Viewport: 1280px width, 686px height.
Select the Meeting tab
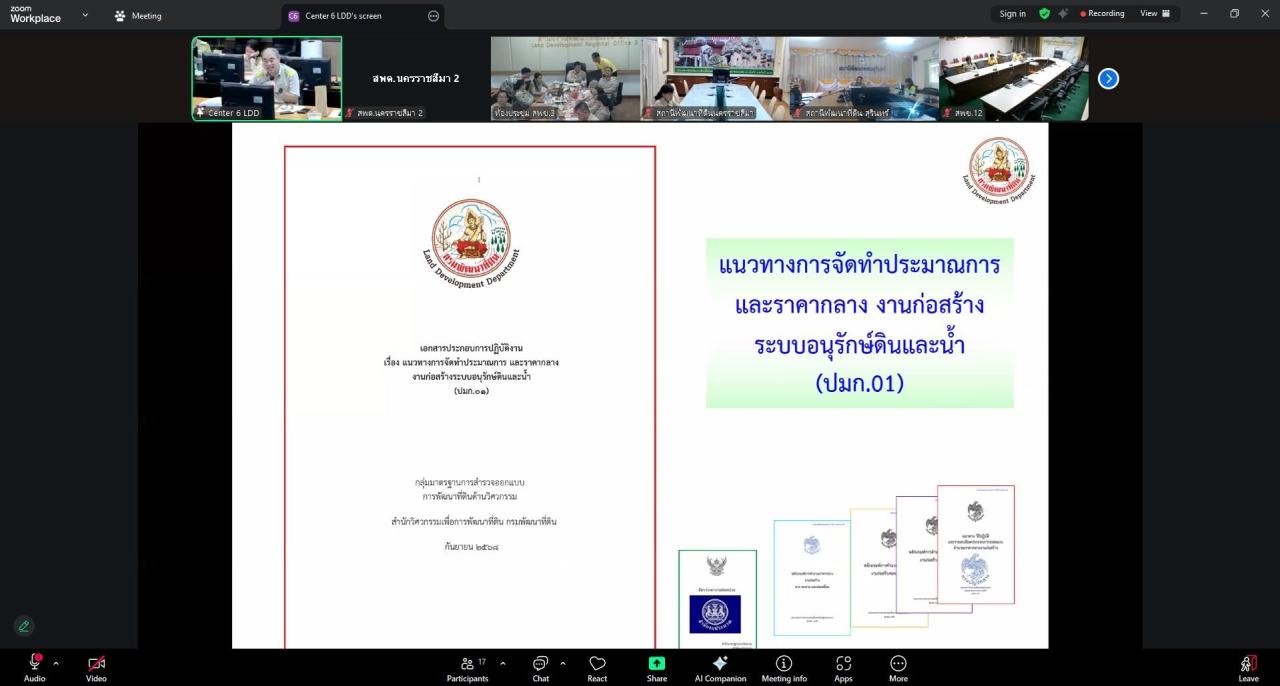[138, 16]
